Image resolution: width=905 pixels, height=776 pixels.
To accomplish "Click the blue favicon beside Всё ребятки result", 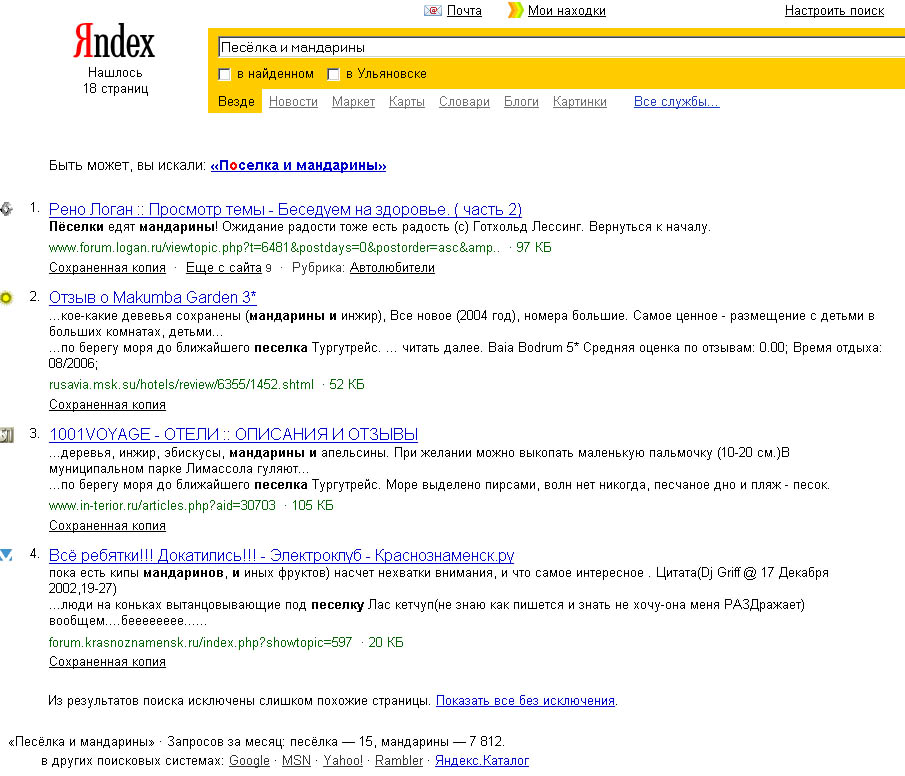I will pyautogui.click(x=6, y=555).
